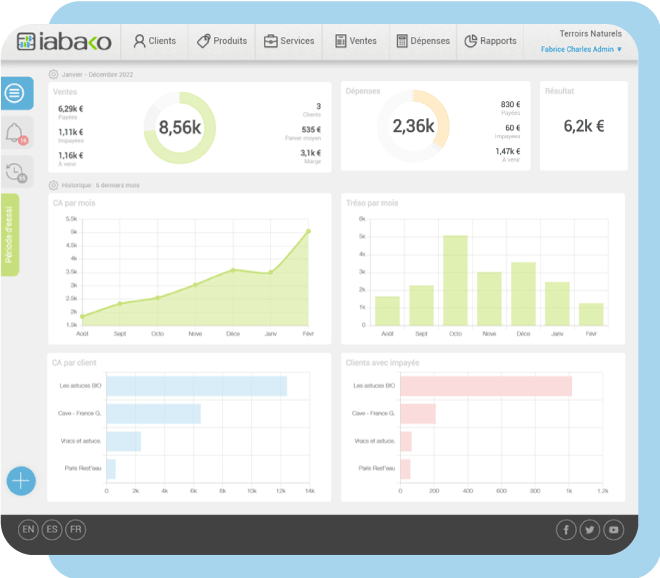This screenshot has height=578, width=660.
Task: Switch language to FR
Action: pos(76,530)
